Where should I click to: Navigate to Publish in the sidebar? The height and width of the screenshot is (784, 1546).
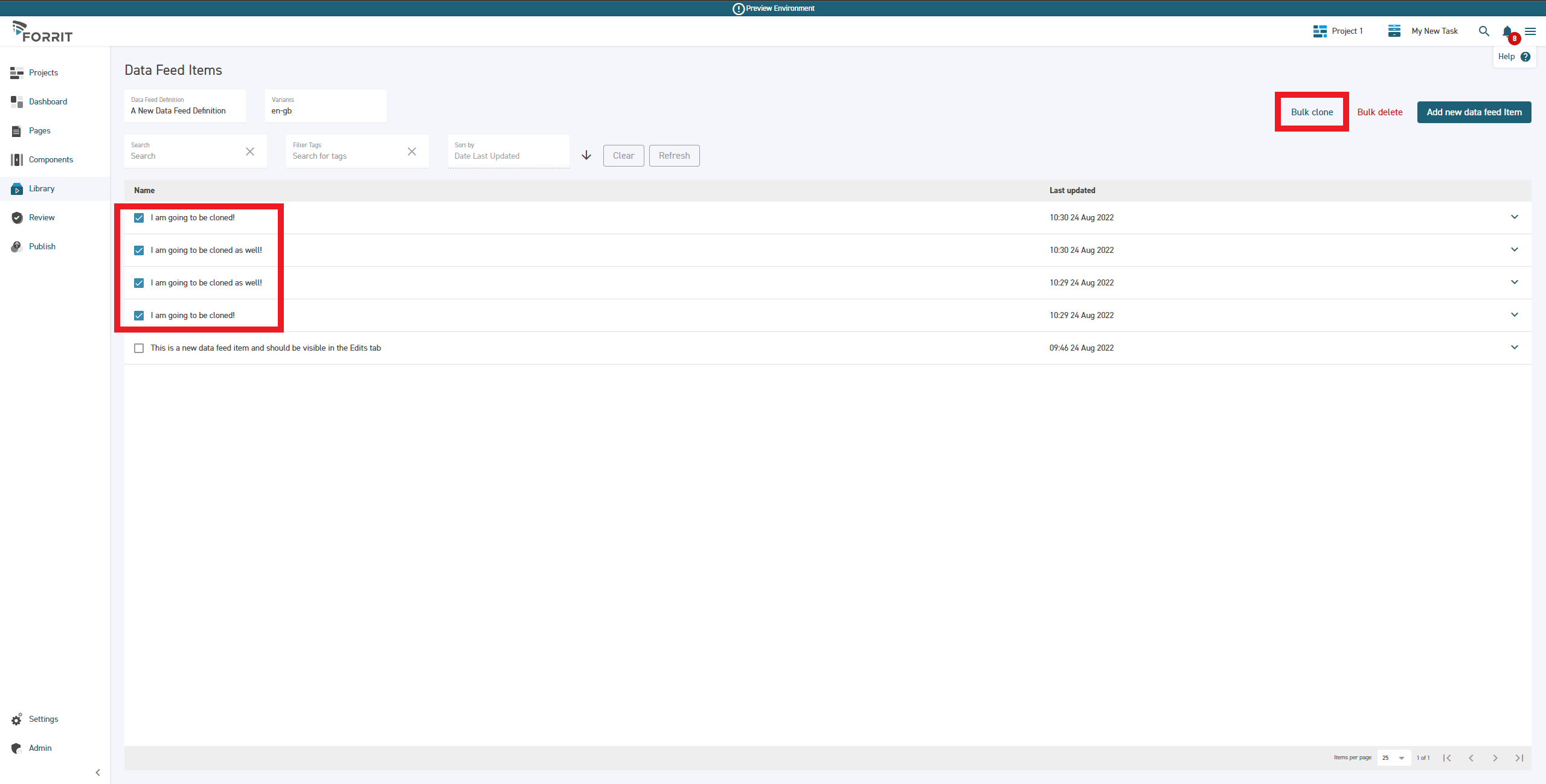coord(42,247)
